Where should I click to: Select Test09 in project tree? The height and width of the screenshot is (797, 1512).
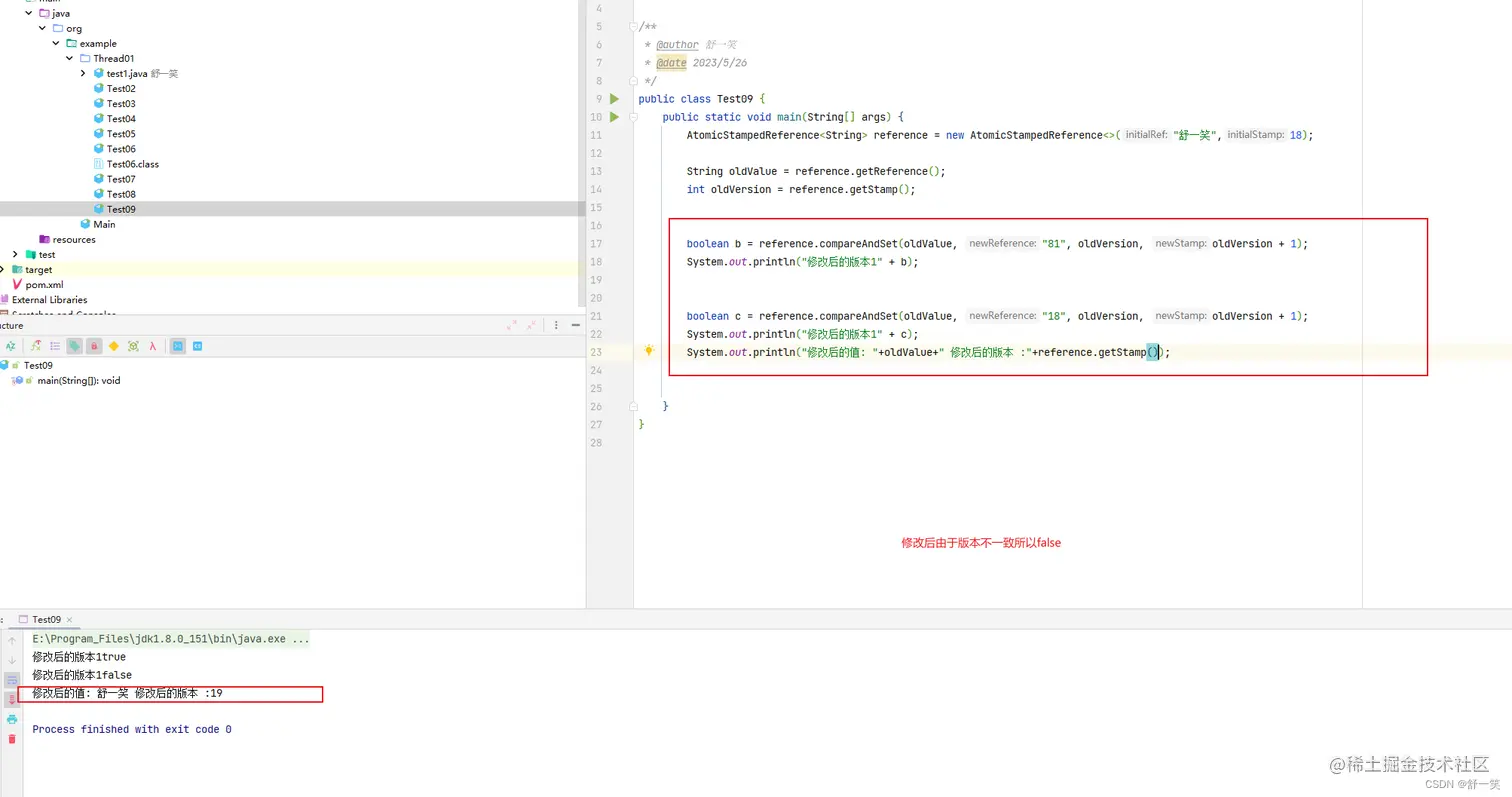tap(121, 209)
